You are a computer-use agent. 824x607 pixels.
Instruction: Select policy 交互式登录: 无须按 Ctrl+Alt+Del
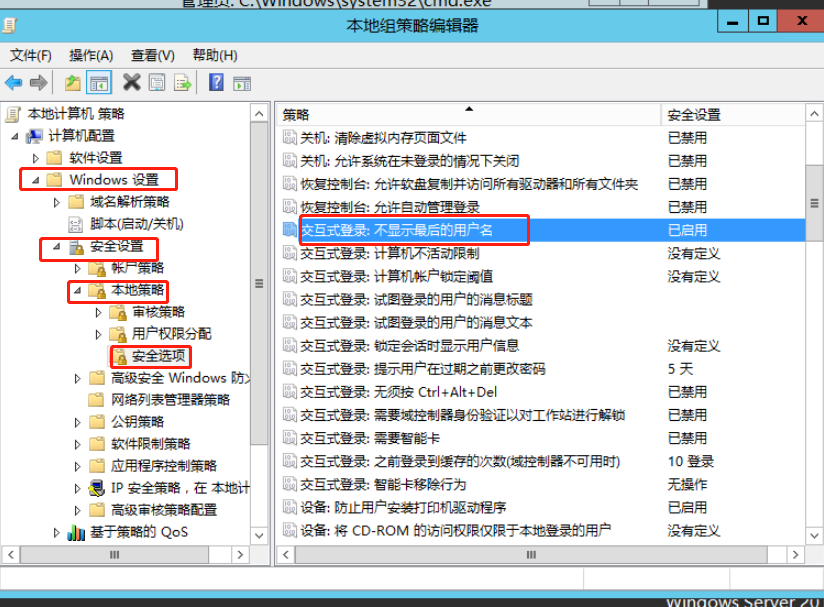pos(398,392)
